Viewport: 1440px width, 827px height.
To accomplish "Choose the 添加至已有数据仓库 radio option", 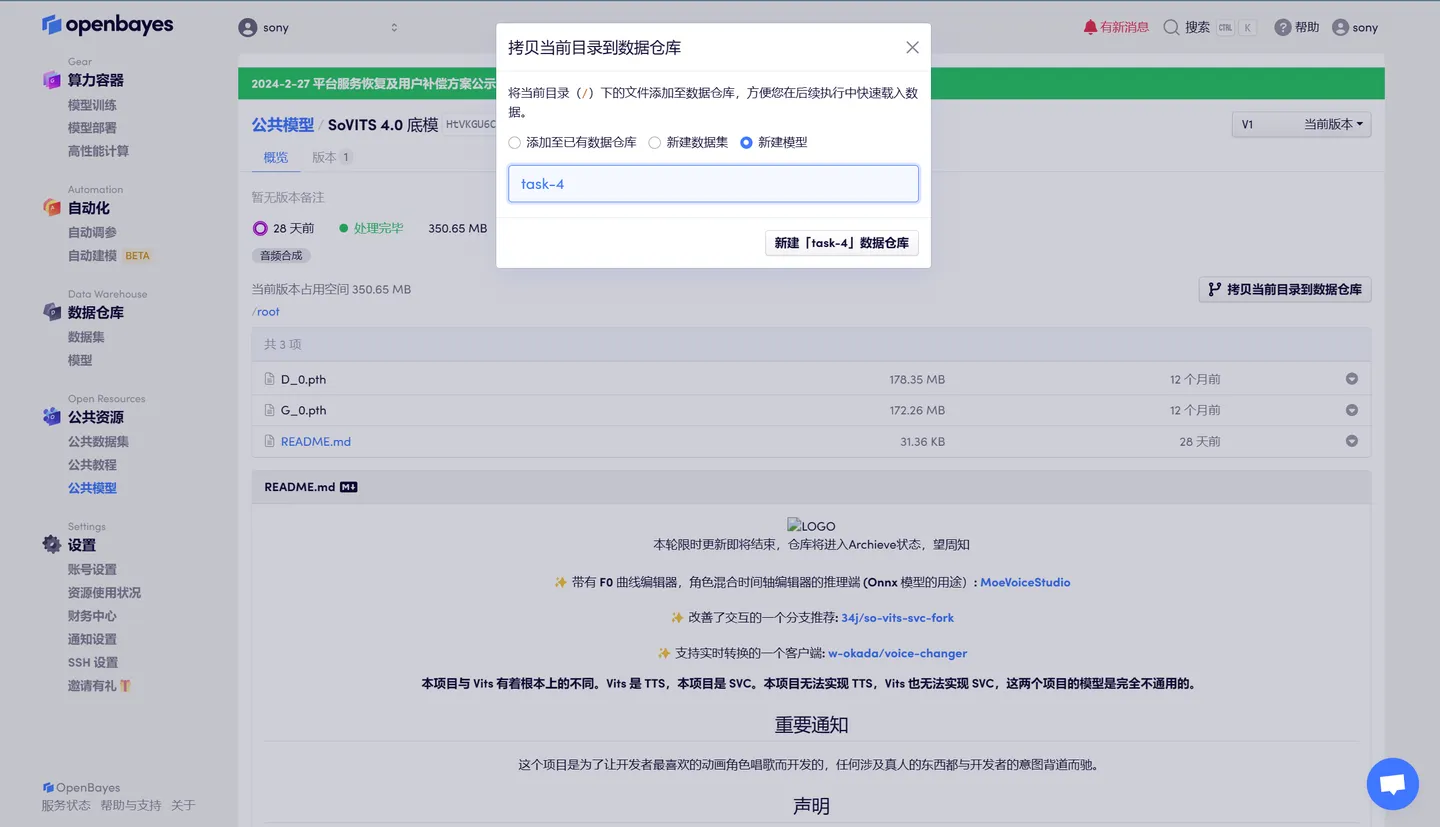I will tap(514, 142).
